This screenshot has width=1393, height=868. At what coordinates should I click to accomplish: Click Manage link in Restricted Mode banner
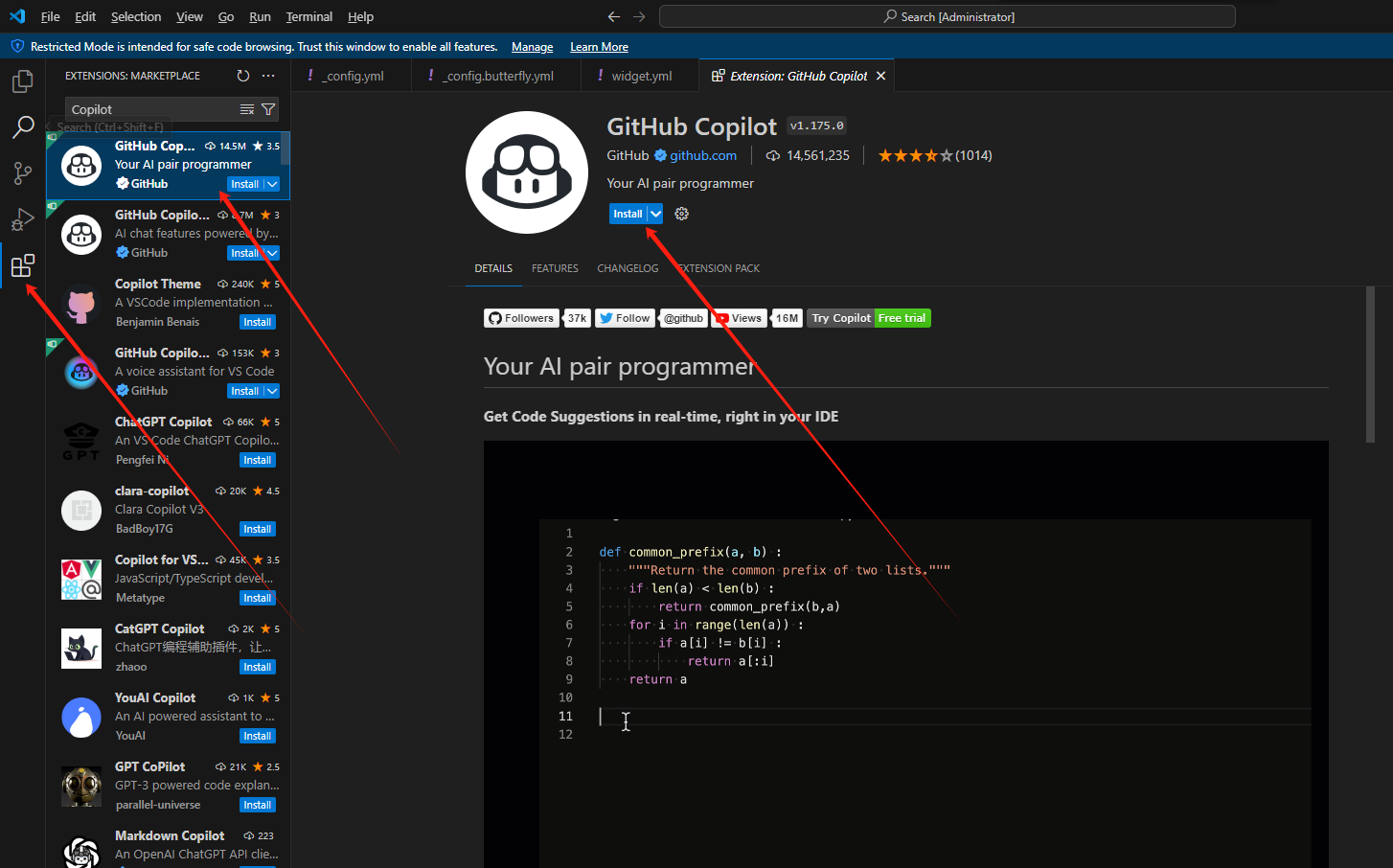(532, 47)
